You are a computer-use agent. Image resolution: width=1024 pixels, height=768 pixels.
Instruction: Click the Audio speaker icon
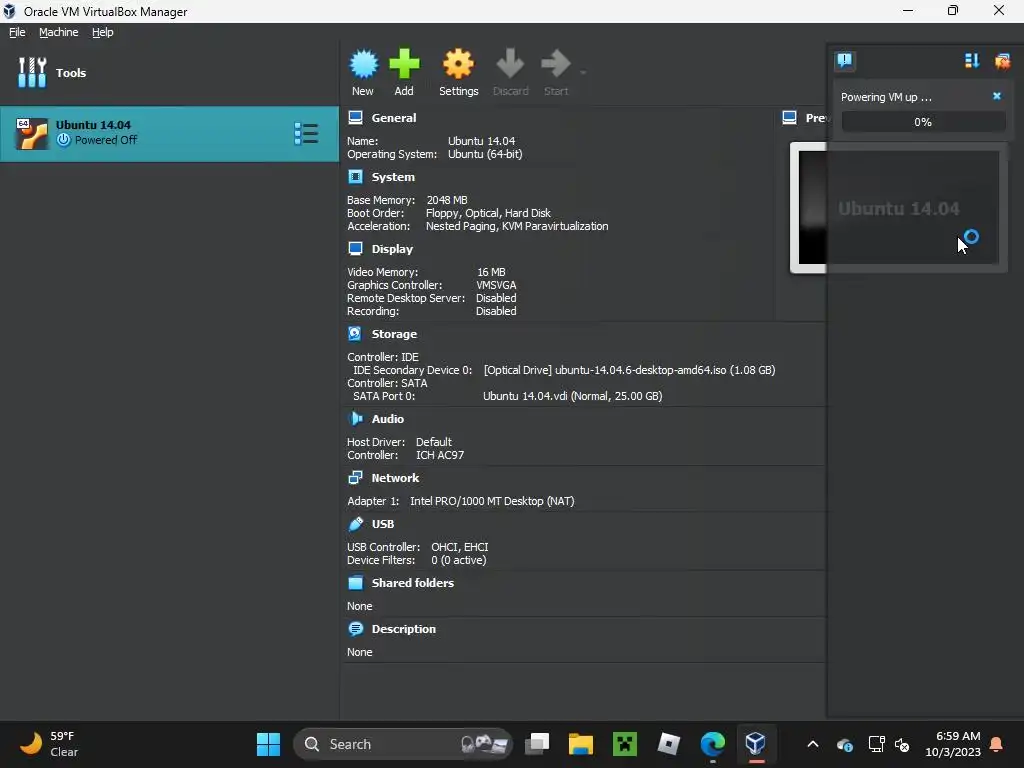(355, 418)
